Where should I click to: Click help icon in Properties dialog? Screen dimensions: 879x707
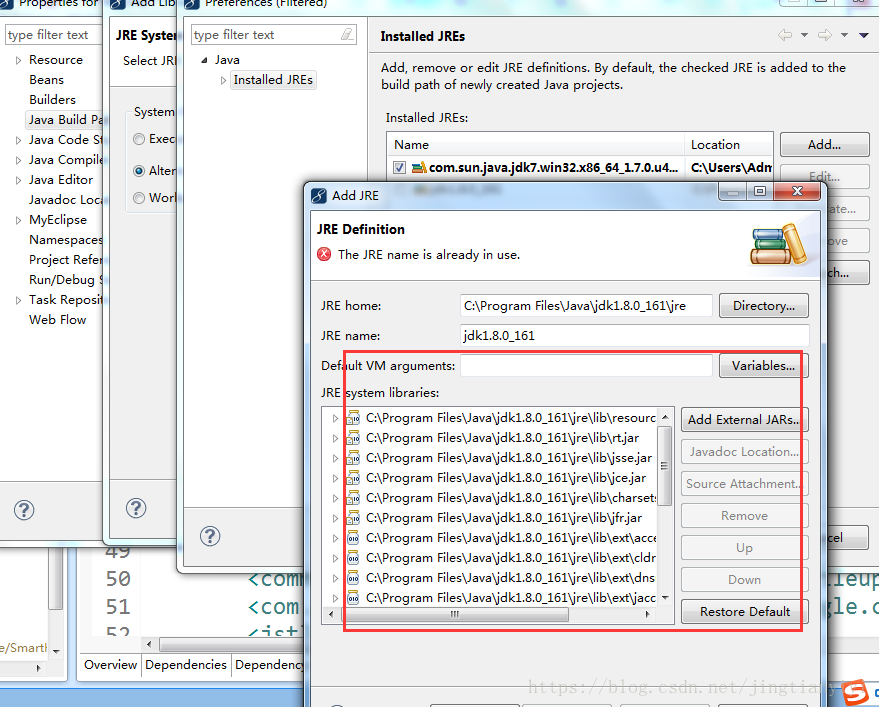coord(24,510)
